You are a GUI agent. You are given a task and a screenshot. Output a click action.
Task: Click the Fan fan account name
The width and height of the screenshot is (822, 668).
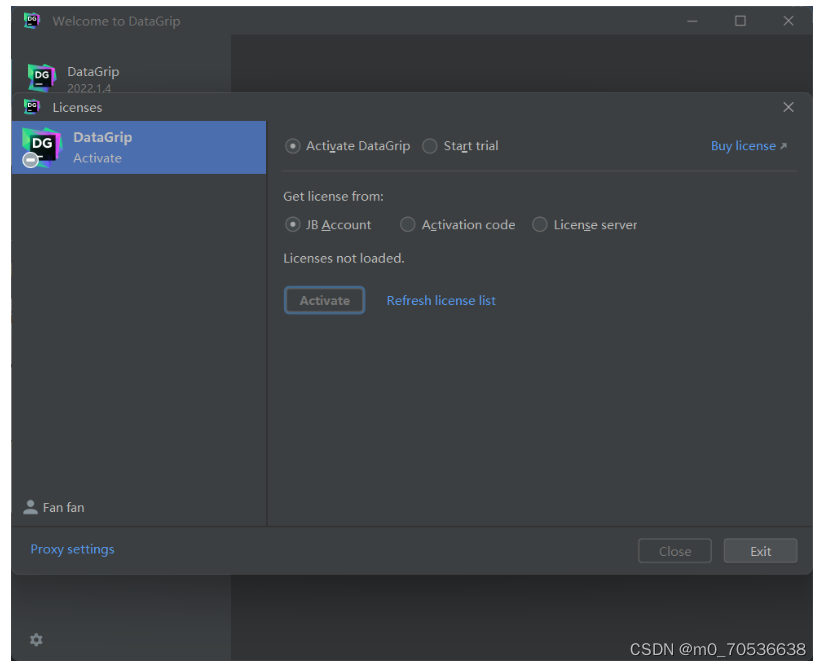[x=63, y=508]
